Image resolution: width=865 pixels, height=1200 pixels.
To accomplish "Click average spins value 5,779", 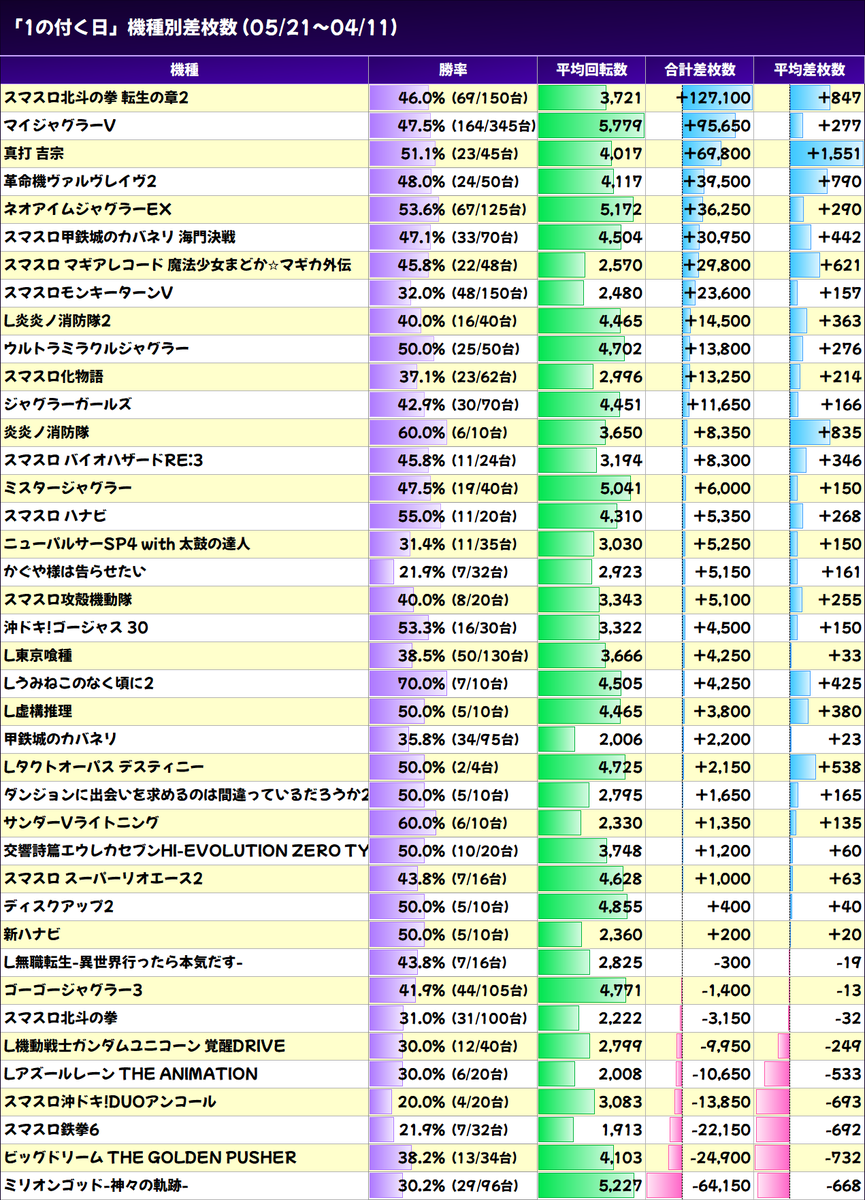I will coord(619,126).
